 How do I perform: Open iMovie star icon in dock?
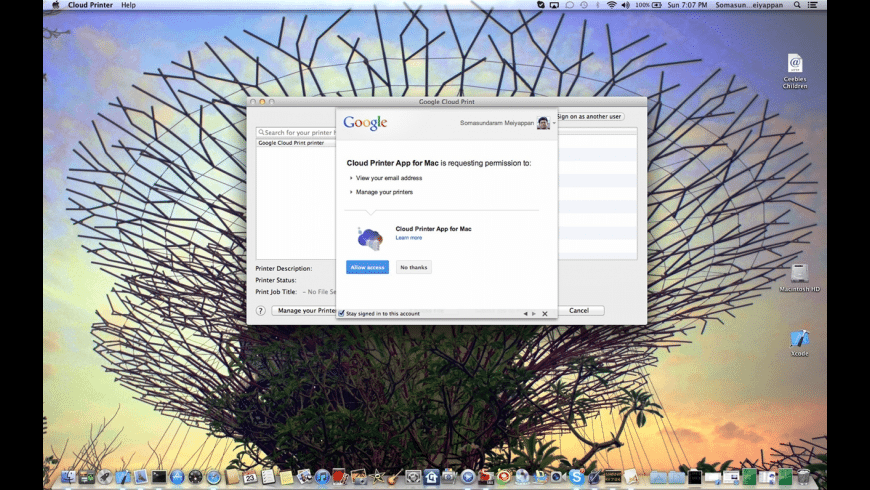pyautogui.click(x=377, y=476)
